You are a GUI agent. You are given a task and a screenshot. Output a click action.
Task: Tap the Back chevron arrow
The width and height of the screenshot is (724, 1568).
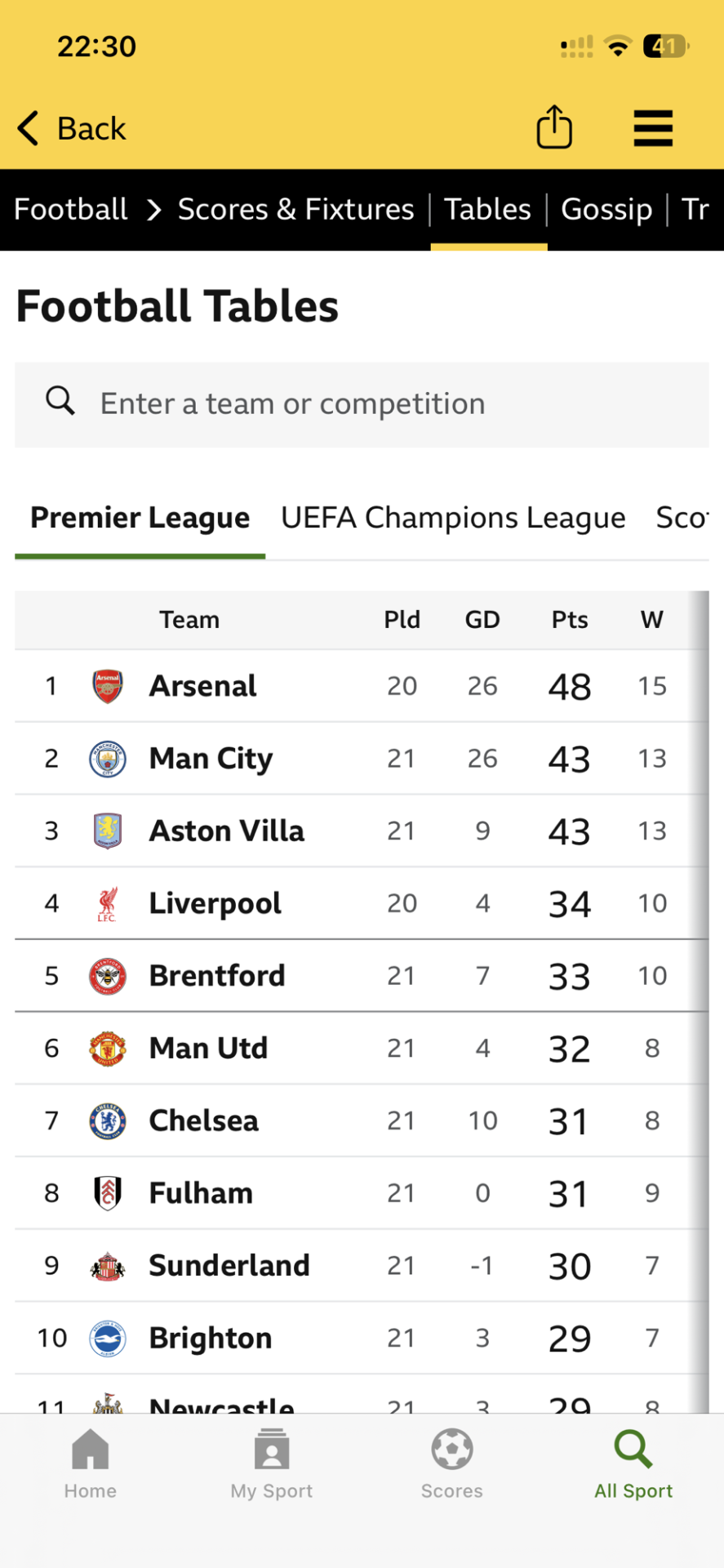[x=28, y=128]
